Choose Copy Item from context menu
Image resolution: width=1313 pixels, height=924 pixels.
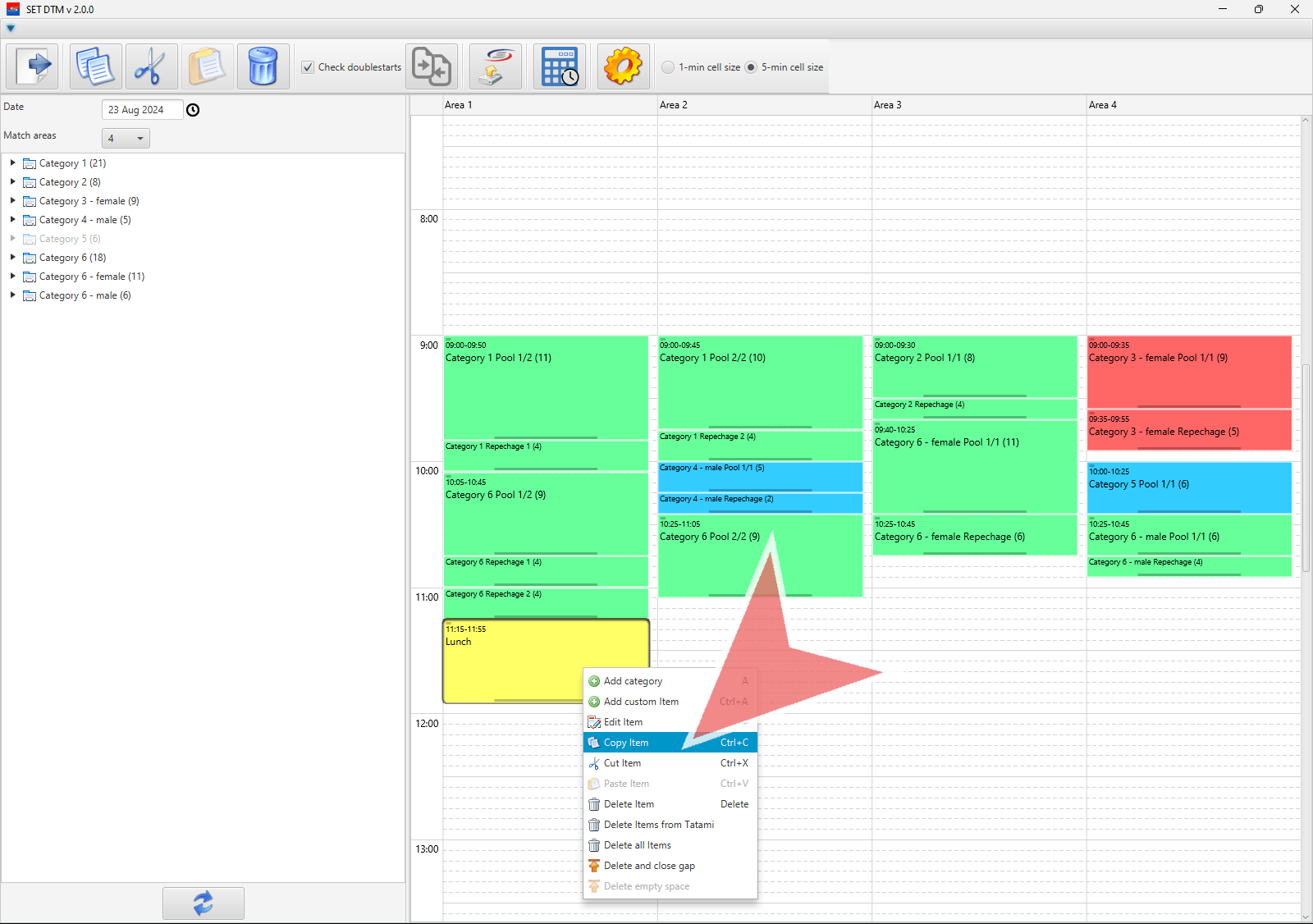(x=626, y=743)
